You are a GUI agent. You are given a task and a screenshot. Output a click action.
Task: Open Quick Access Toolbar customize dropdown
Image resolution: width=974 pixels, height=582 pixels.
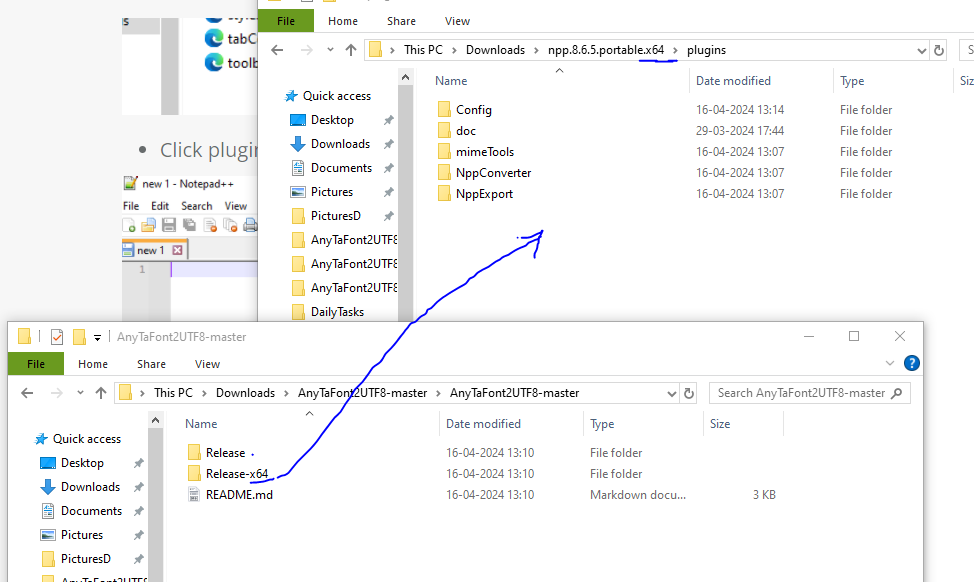pos(97,337)
